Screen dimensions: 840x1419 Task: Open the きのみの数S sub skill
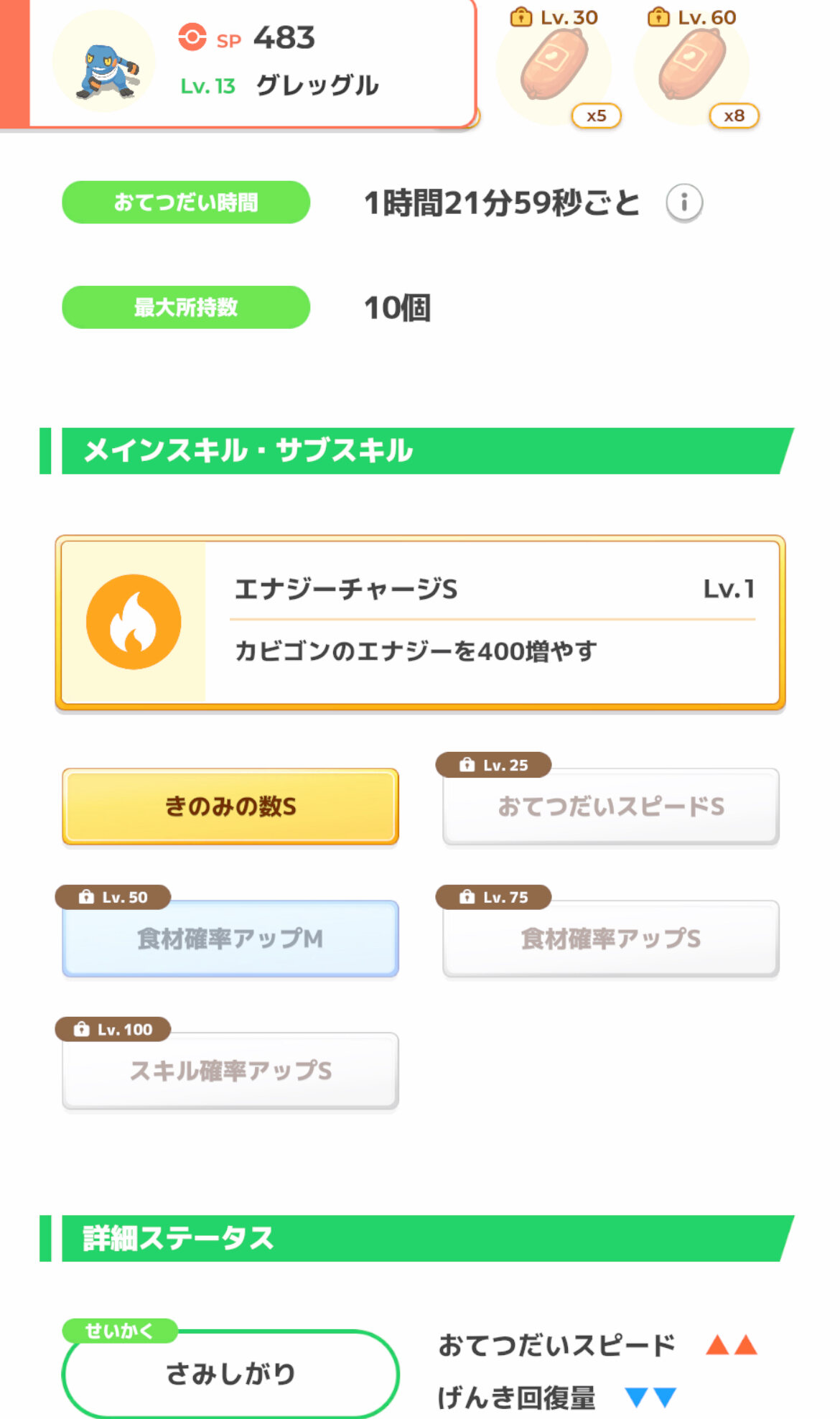point(230,806)
